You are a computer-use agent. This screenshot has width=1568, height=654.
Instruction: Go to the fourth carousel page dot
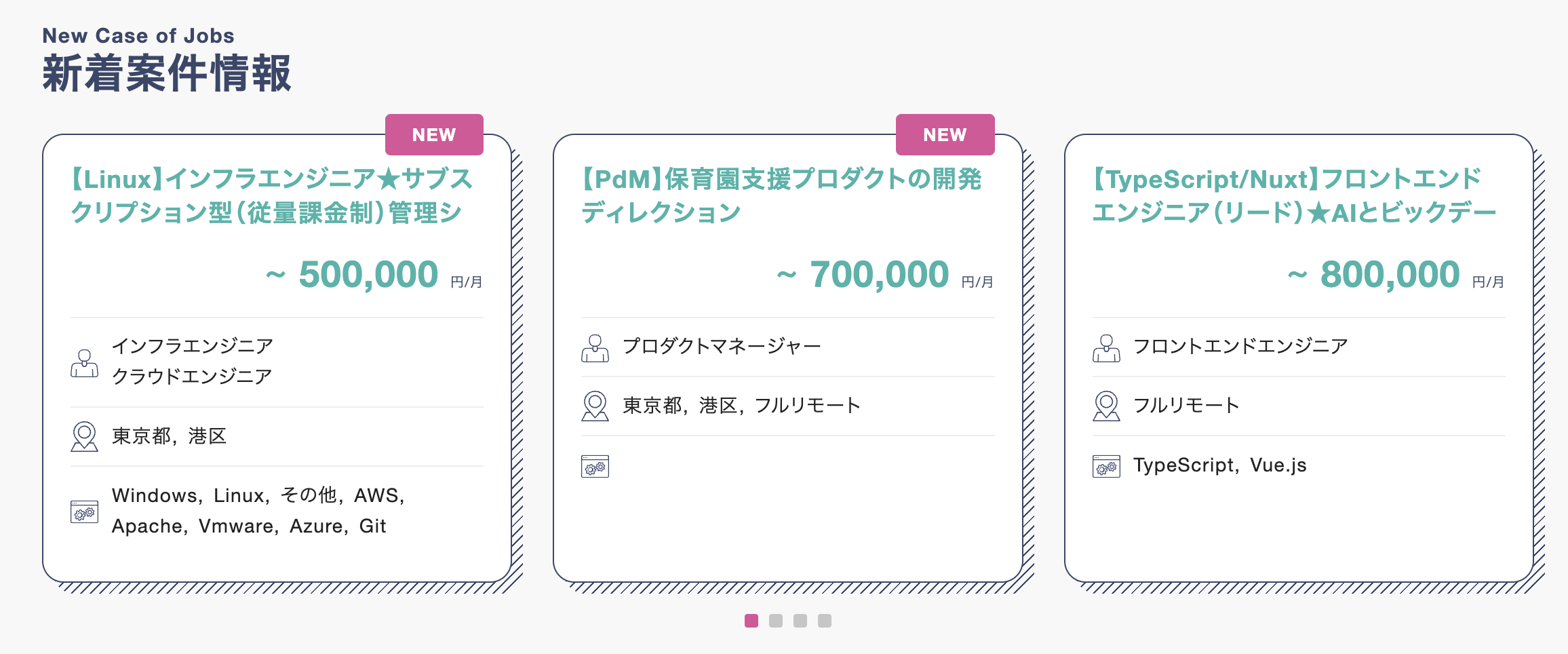[x=825, y=621]
